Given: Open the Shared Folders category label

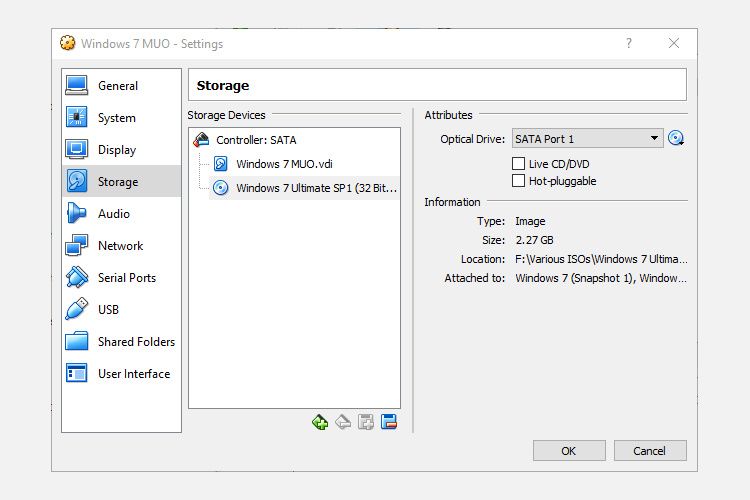Looking at the screenshot, I should [x=136, y=342].
